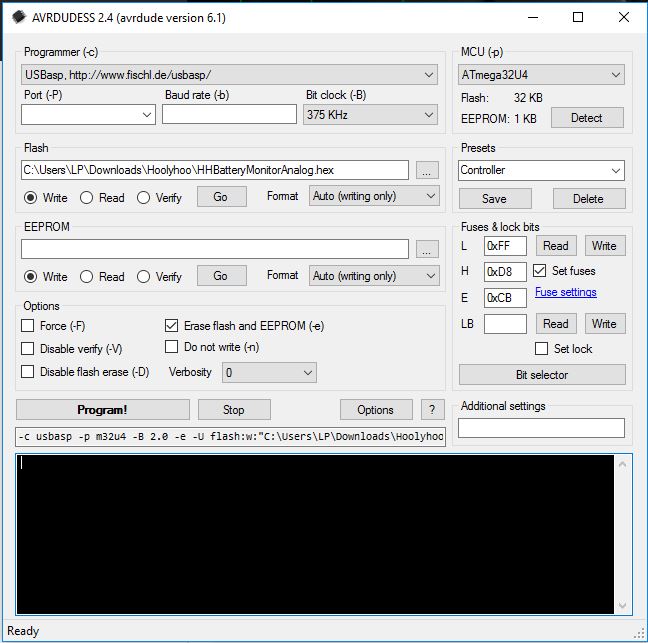
Task: Delete the selected preset
Action: pos(589,199)
